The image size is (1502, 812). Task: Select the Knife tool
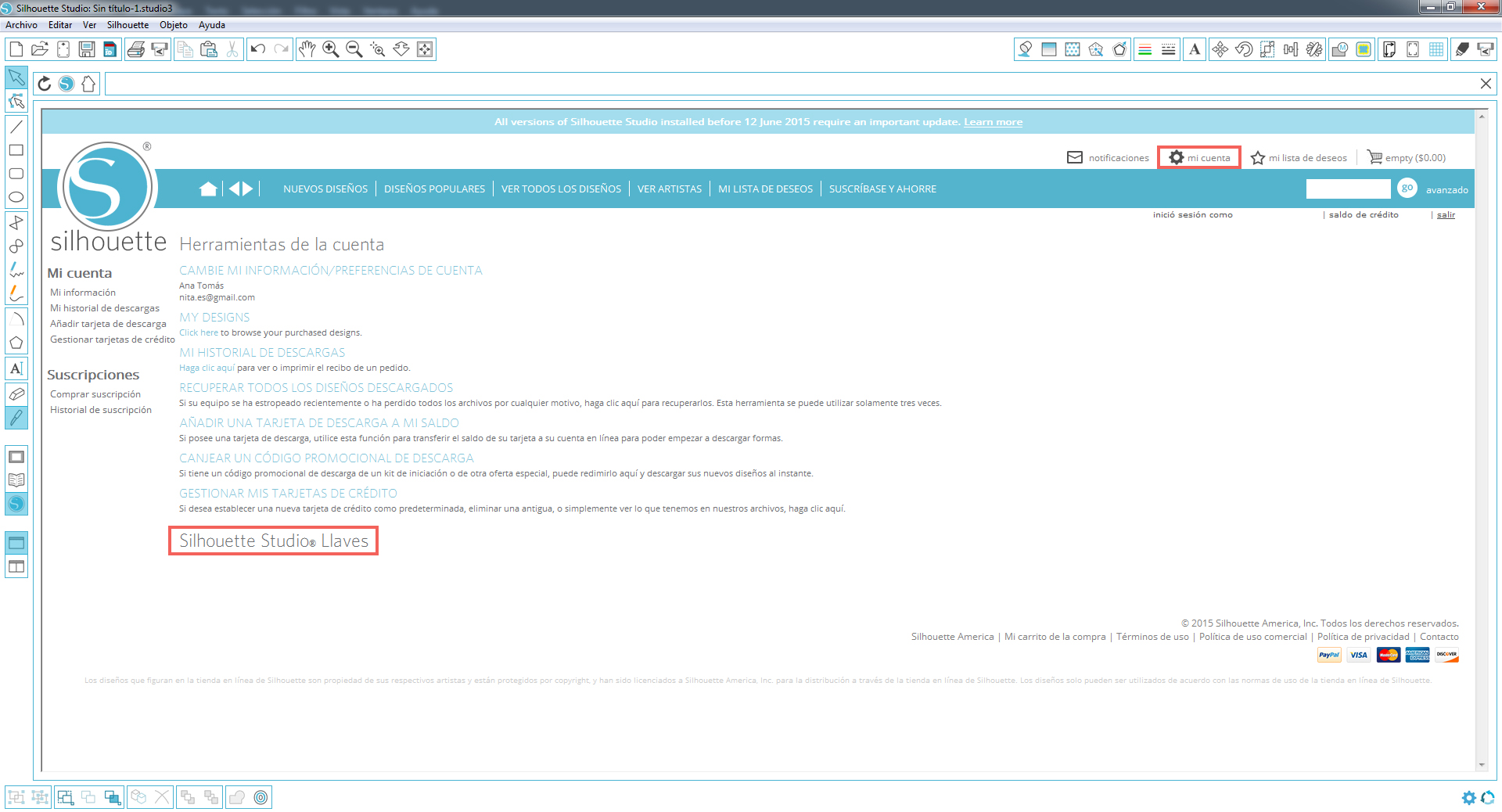tap(16, 418)
